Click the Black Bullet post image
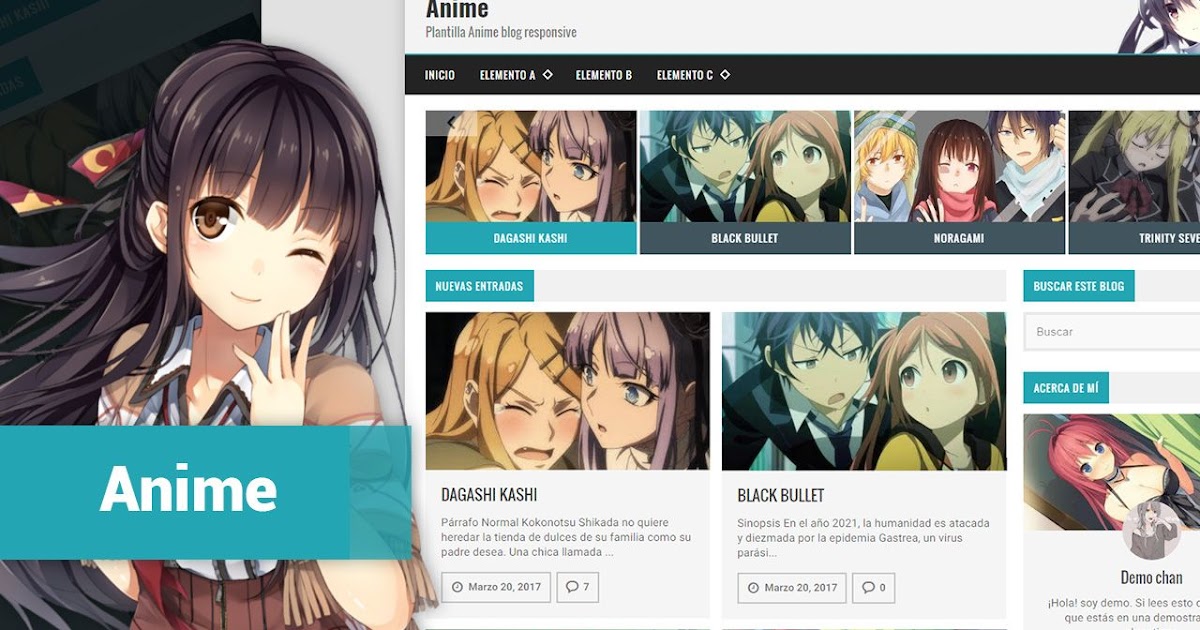The width and height of the screenshot is (1200, 630). point(864,388)
